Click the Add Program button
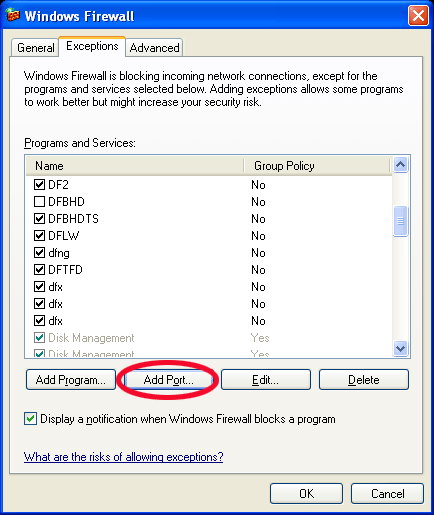 (x=71, y=380)
